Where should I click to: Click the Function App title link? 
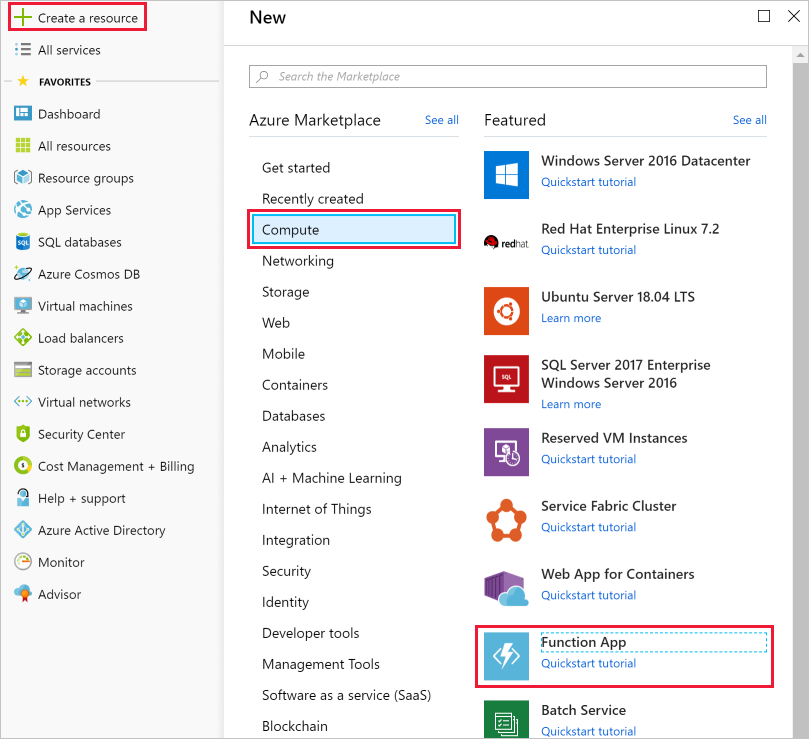(584, 642)
